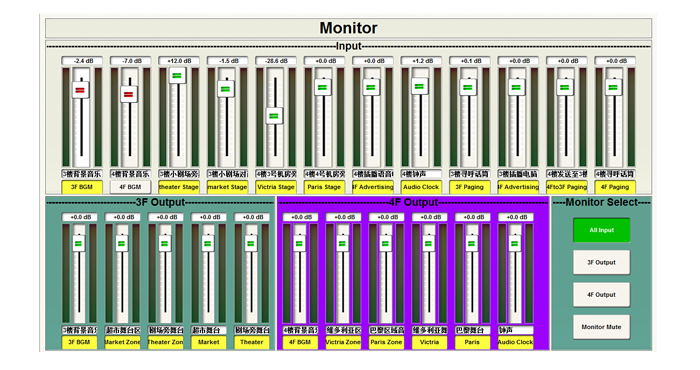The height and width of the screenshot is (370, 700).
Task: Toggle the unlit 4F BGM input button
Action: tap(130, 187)
